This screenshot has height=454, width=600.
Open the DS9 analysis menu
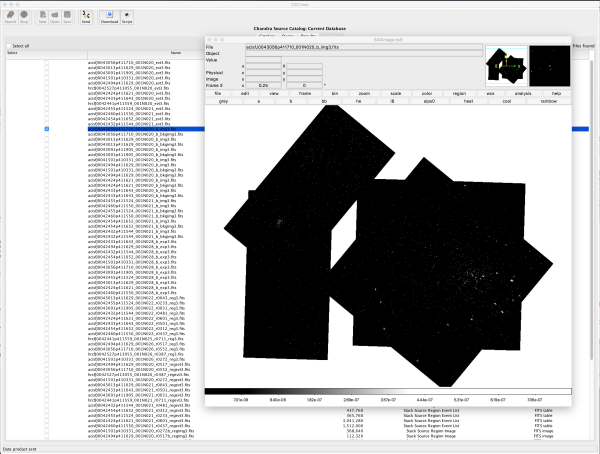coord(525,91)
